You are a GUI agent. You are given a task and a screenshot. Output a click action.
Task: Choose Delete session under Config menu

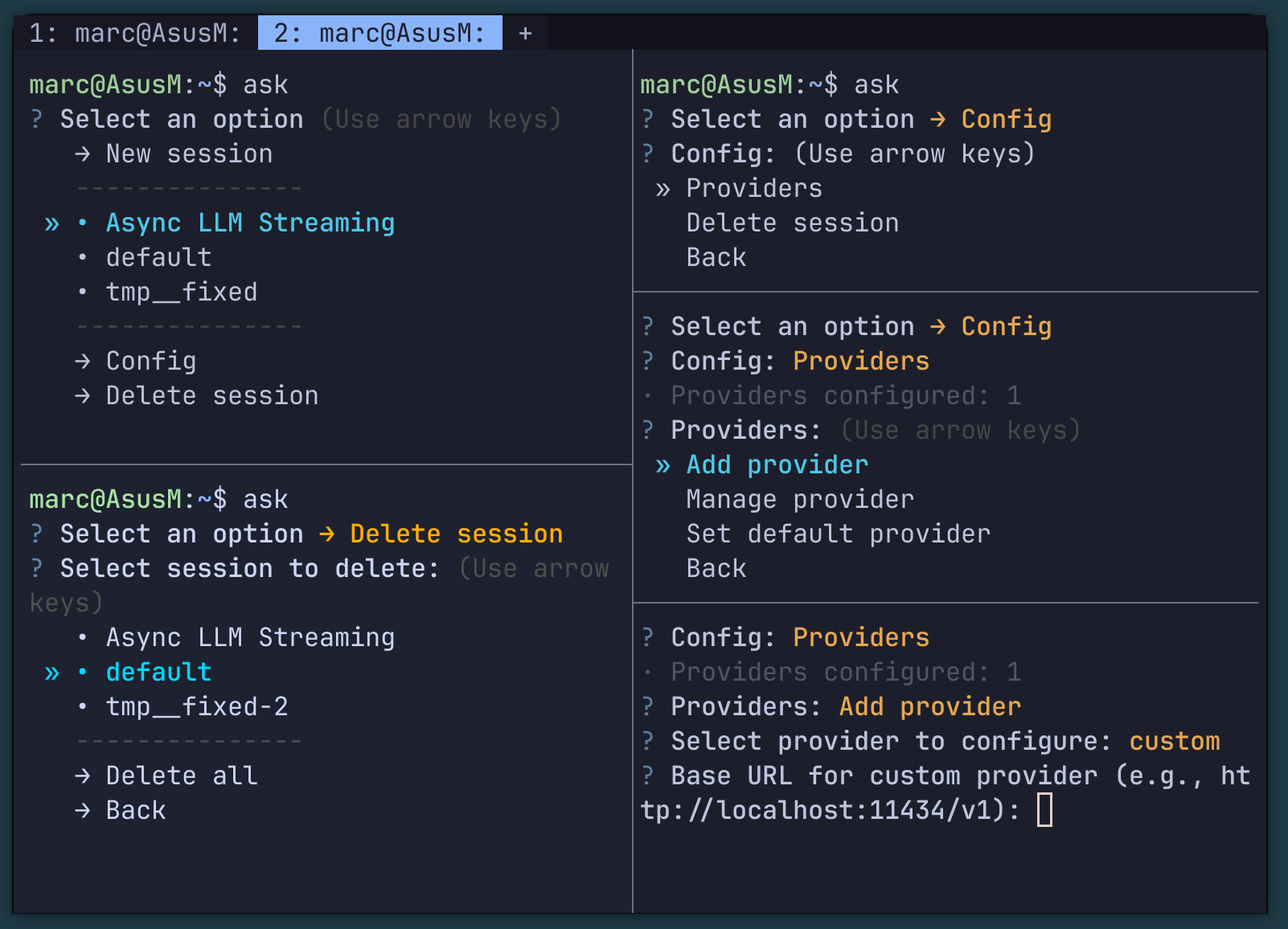[792, 223]
